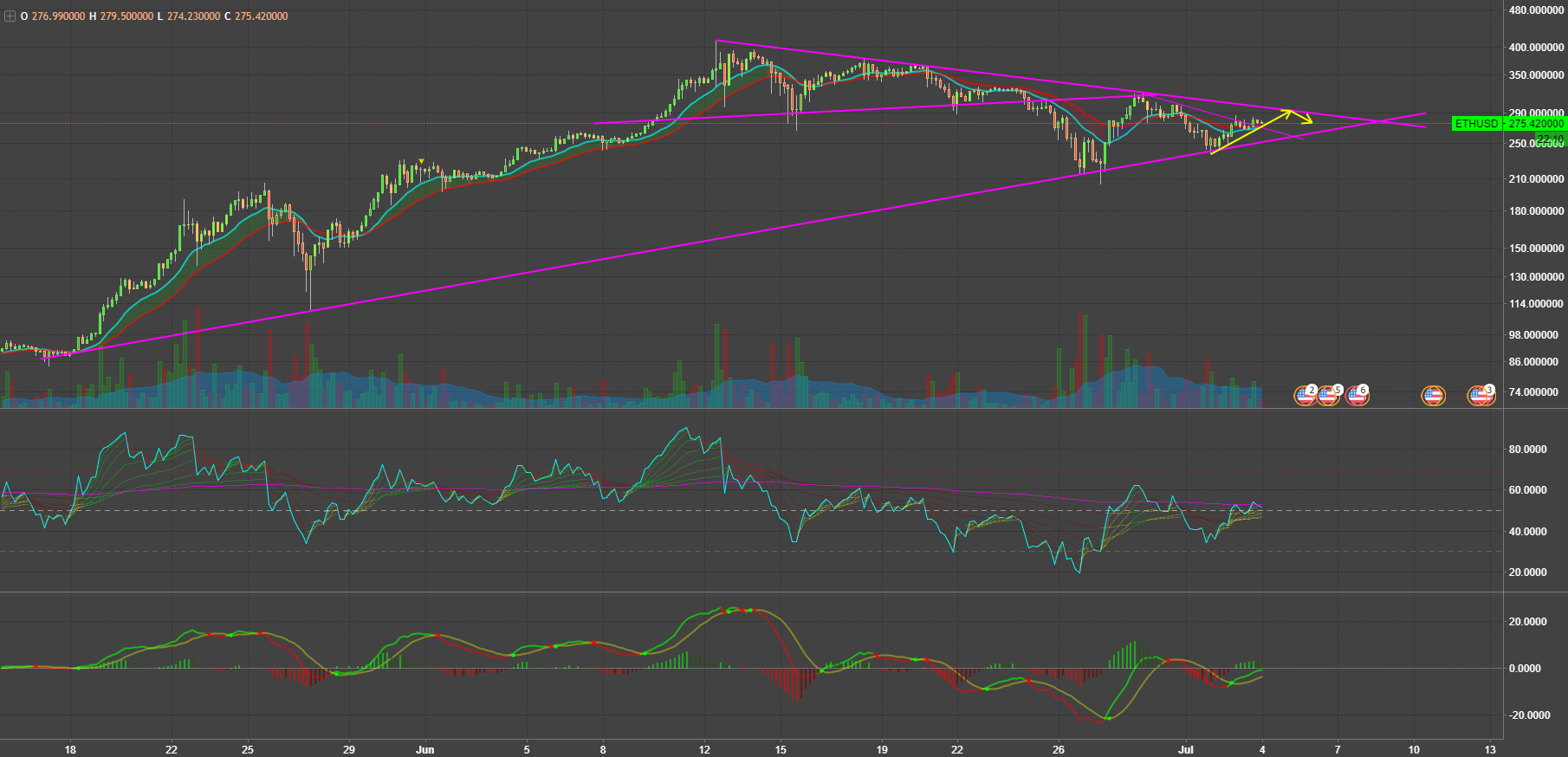Click the 74.000000 price scale label
This screenshot has height=757, width=1568.
[x=1535, y=392]
